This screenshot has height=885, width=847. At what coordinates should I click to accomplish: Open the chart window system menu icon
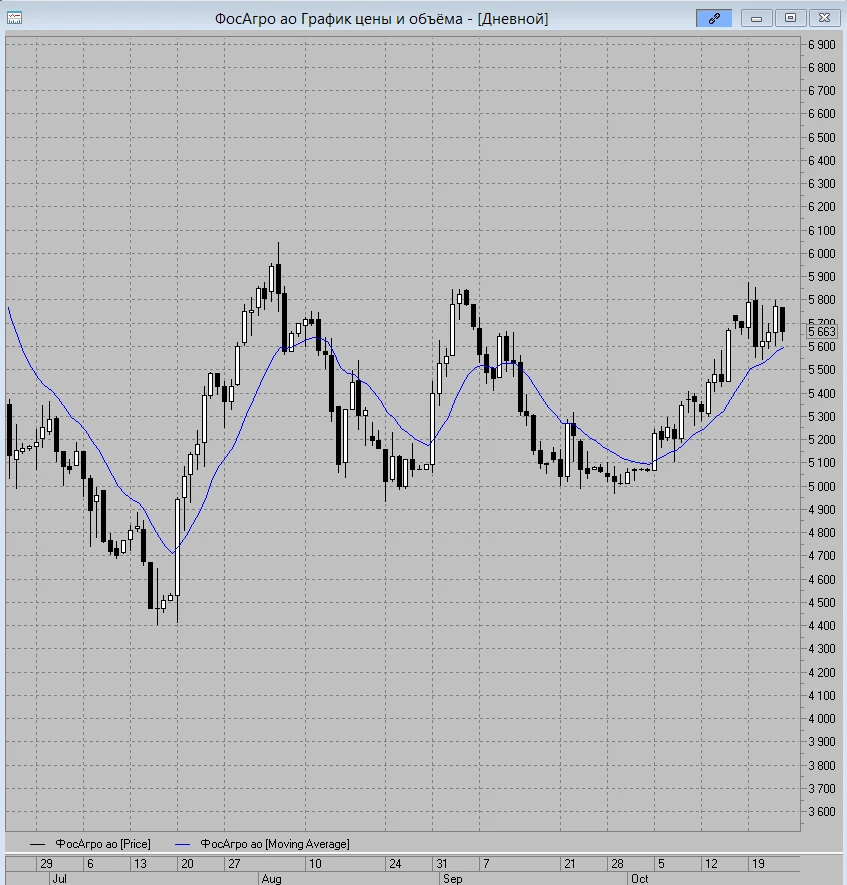coord(14,18)
